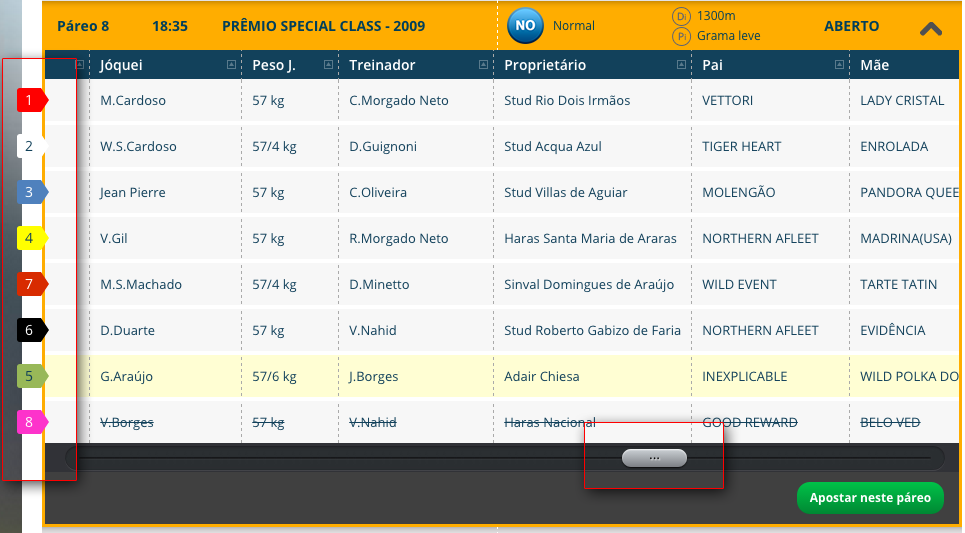The width and height of the screenshot is (965, 533).
Task: Click the Apostar neste páreo button
Action: (x=870, y=498)
